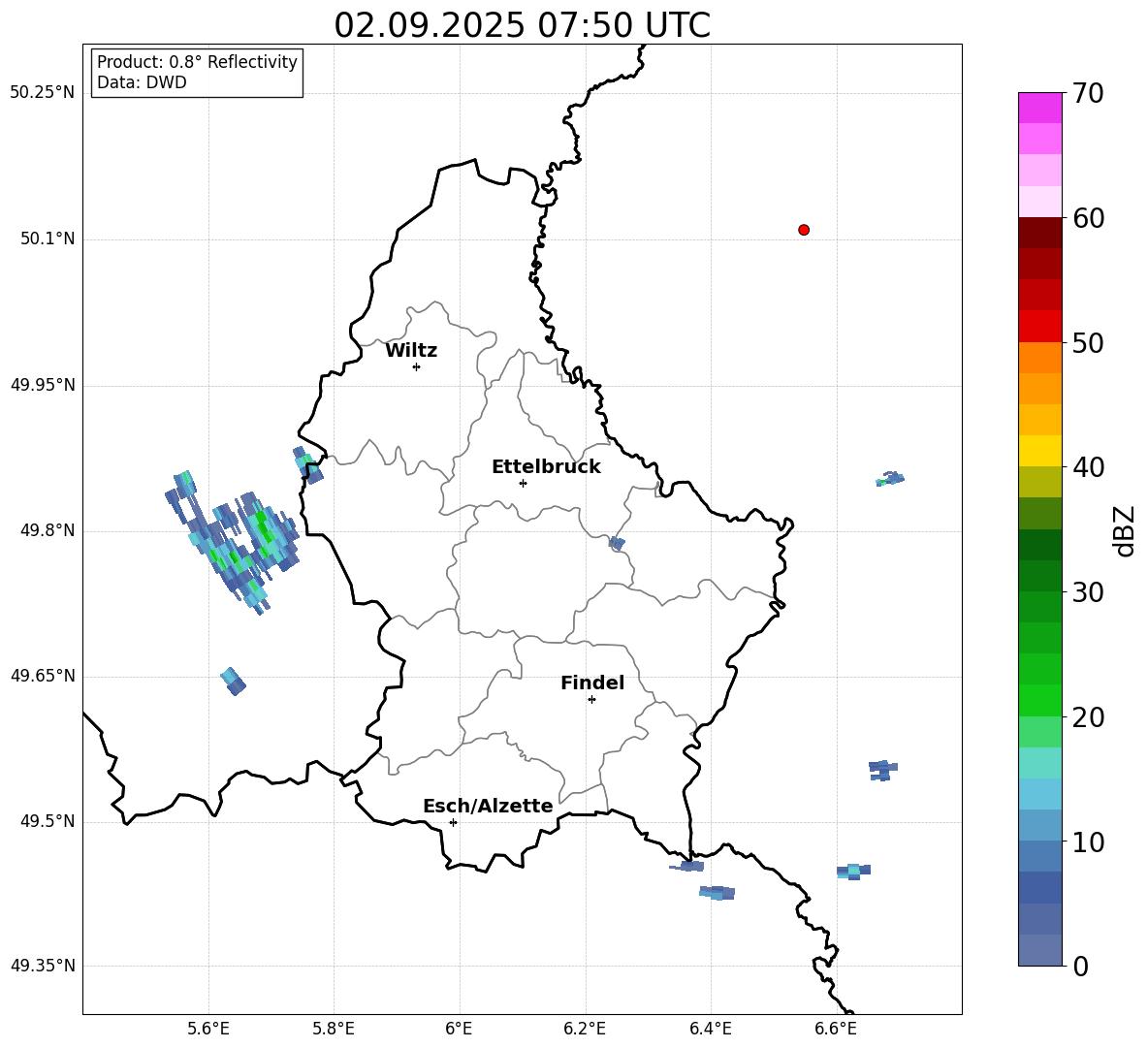
Task: Click the Wiltz station cross marker
Action: 416,367
